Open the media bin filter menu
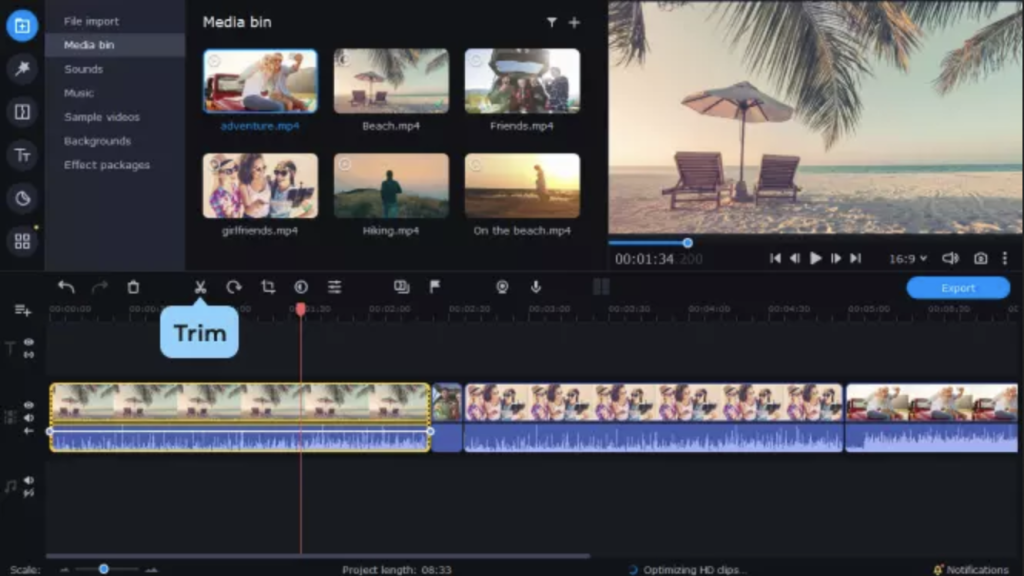1024x576 pixels. click(551, 22)
